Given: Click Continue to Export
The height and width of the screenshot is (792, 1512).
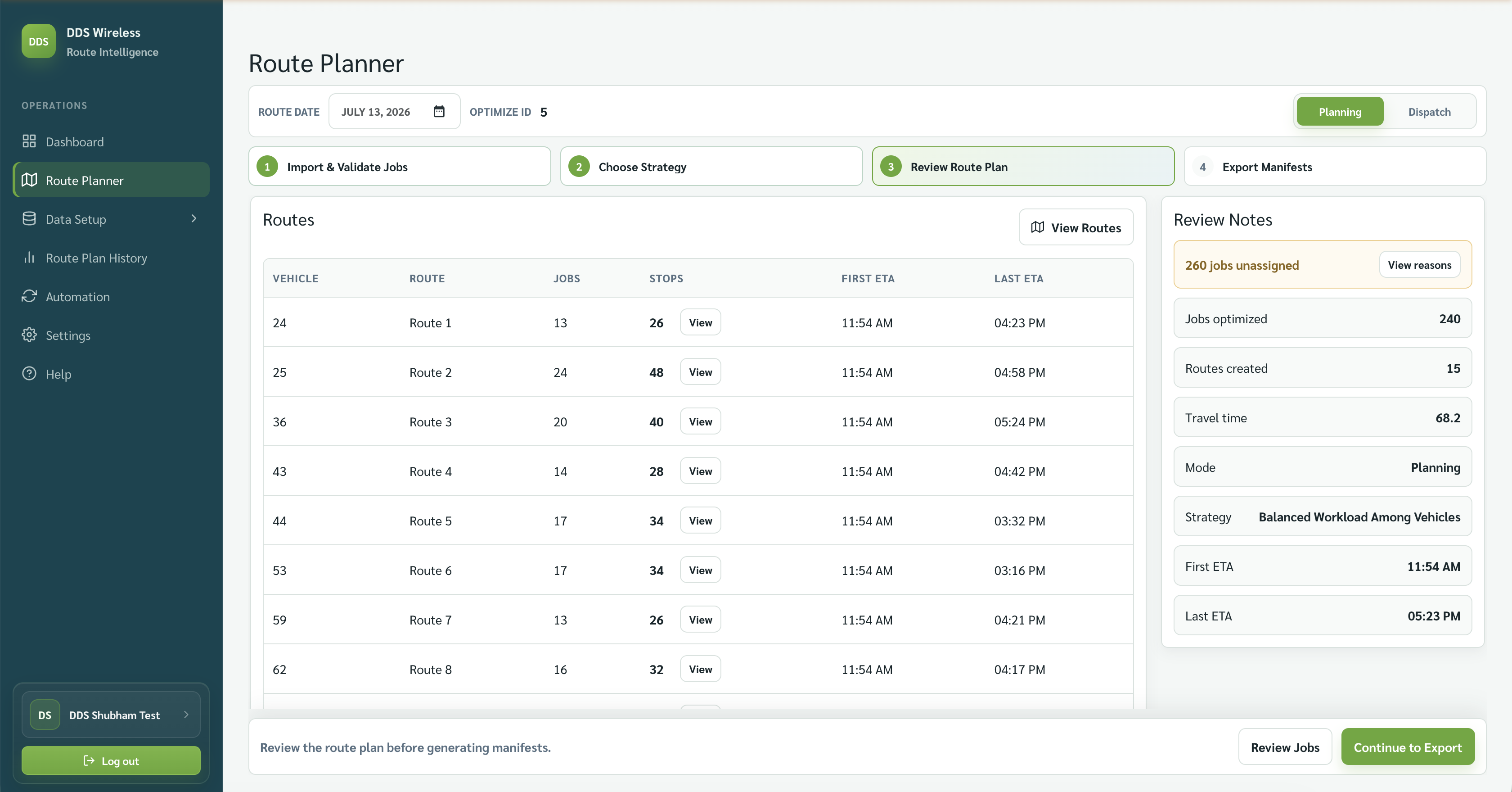Looking at the screenshot, I should click(1408, 747).
